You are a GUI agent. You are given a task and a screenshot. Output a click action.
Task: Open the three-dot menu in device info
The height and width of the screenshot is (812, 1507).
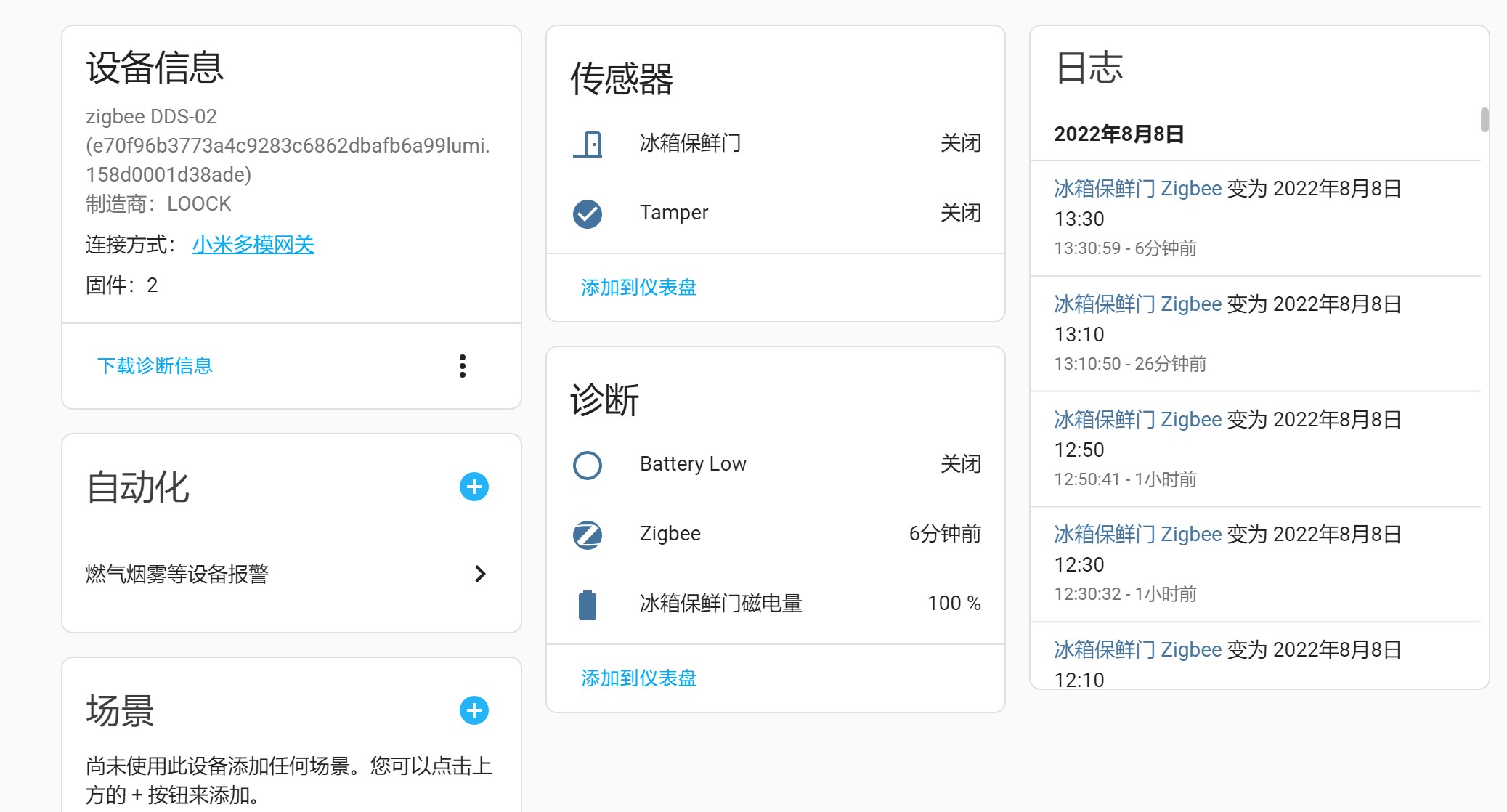(463, 366)
